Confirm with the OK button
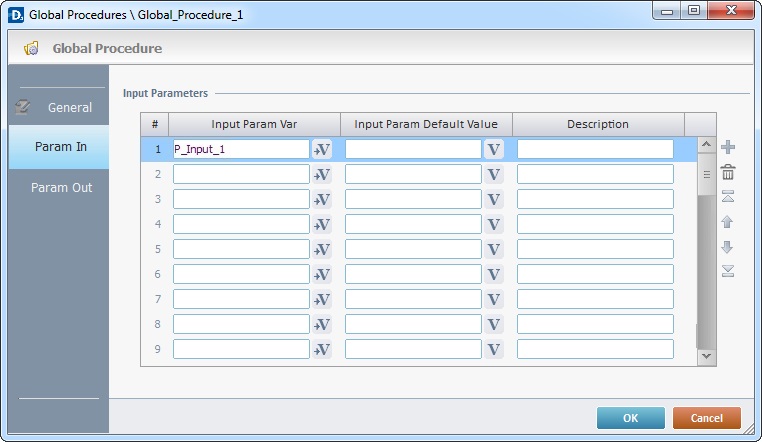Image resolution: width=762 pixels, height=442 pixels. click(631, 418)
